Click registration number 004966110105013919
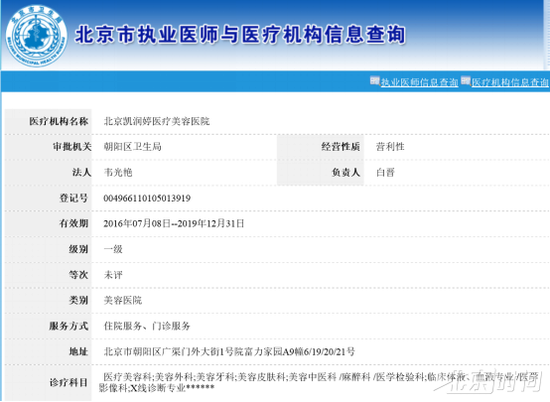Image resolution: width=550 pixels, height=402 pixels. coord(147,199)
